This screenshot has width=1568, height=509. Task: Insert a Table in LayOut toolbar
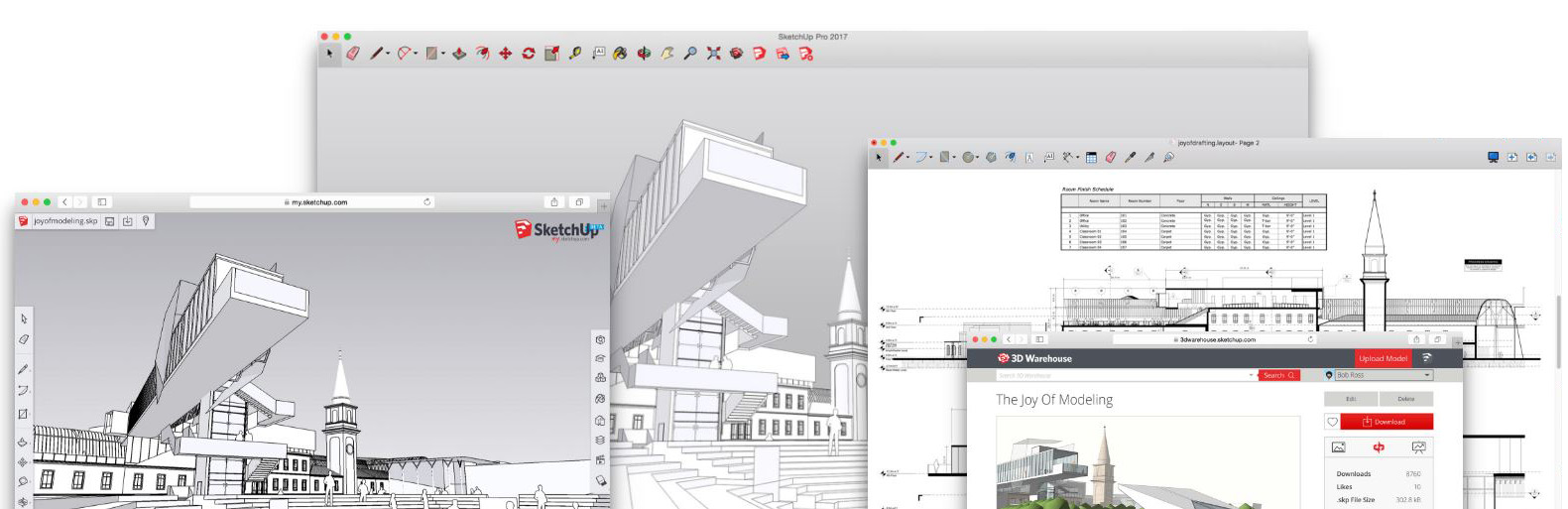coord(1091,157)
